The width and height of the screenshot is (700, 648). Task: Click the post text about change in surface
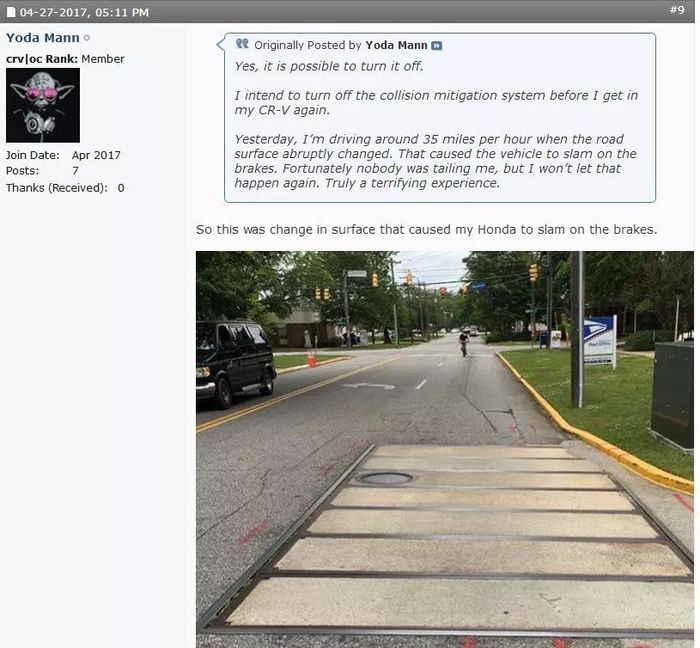(426, 229)
